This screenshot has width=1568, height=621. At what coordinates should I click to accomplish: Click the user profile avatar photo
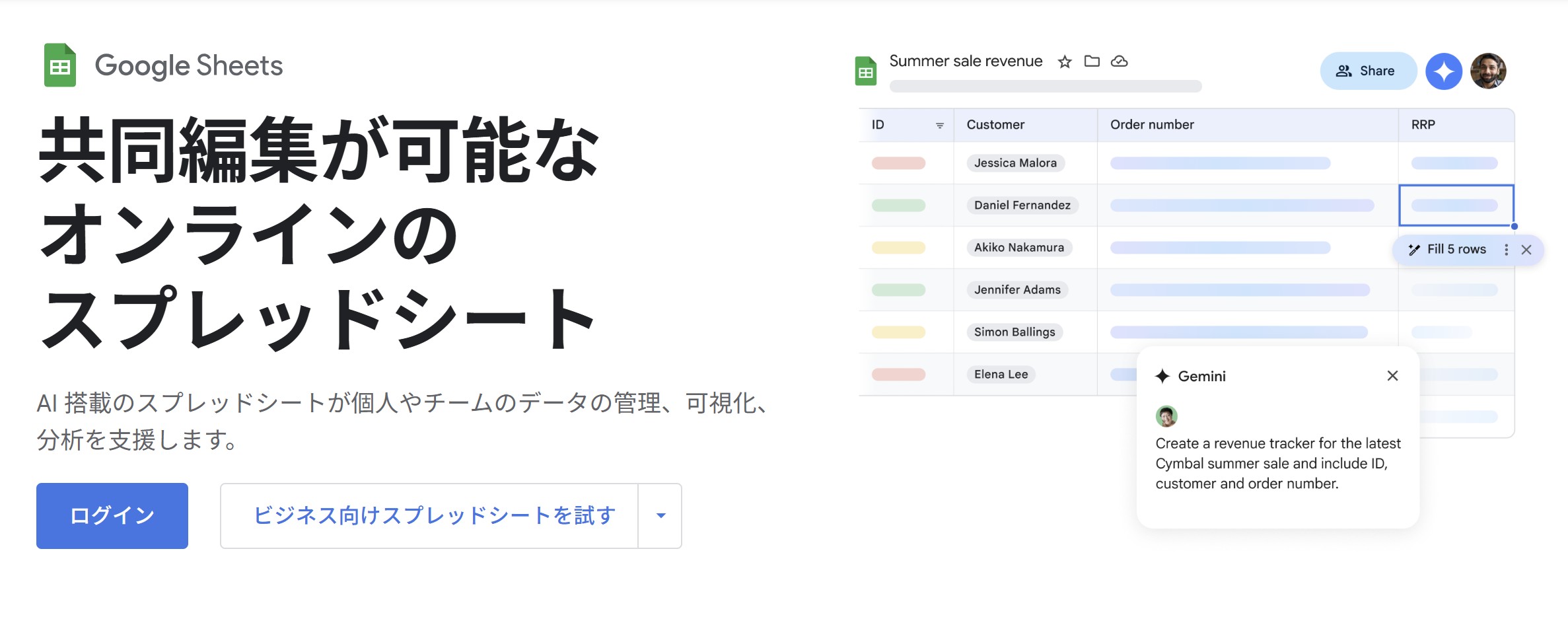click(x=1487, y=71)
